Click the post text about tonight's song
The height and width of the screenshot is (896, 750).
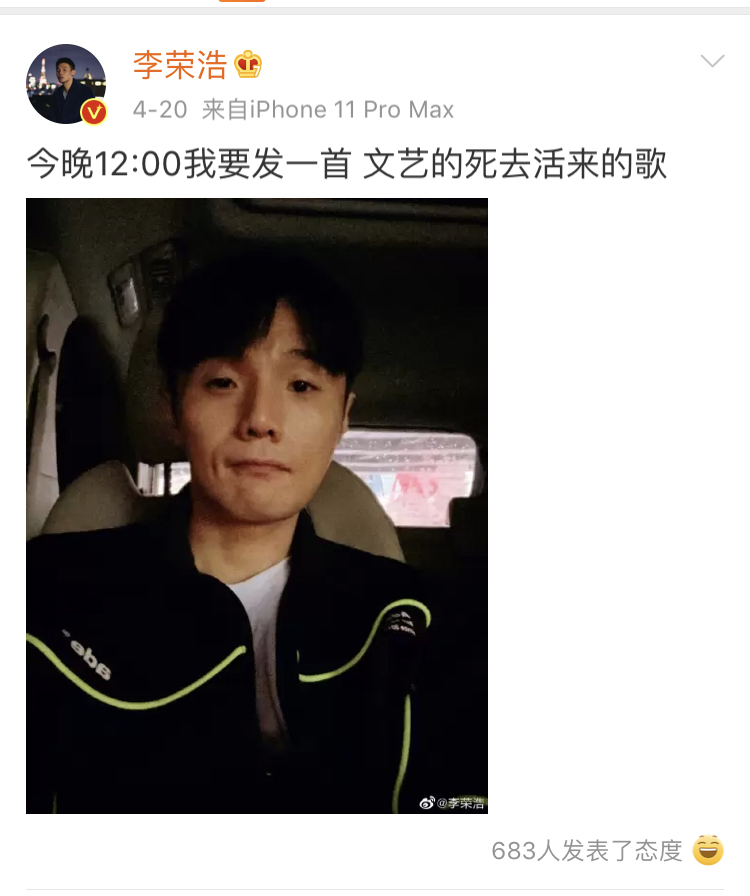pyautogui.click(x=346, y=164)
